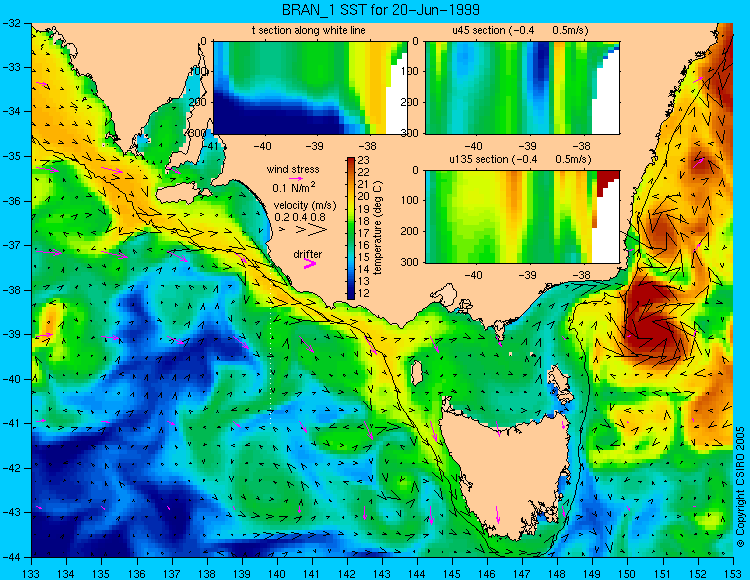Click King Island west of Bass Strait
Image resolution: width=750 pixels, height=580 pixels.
[x=417, y=372]
